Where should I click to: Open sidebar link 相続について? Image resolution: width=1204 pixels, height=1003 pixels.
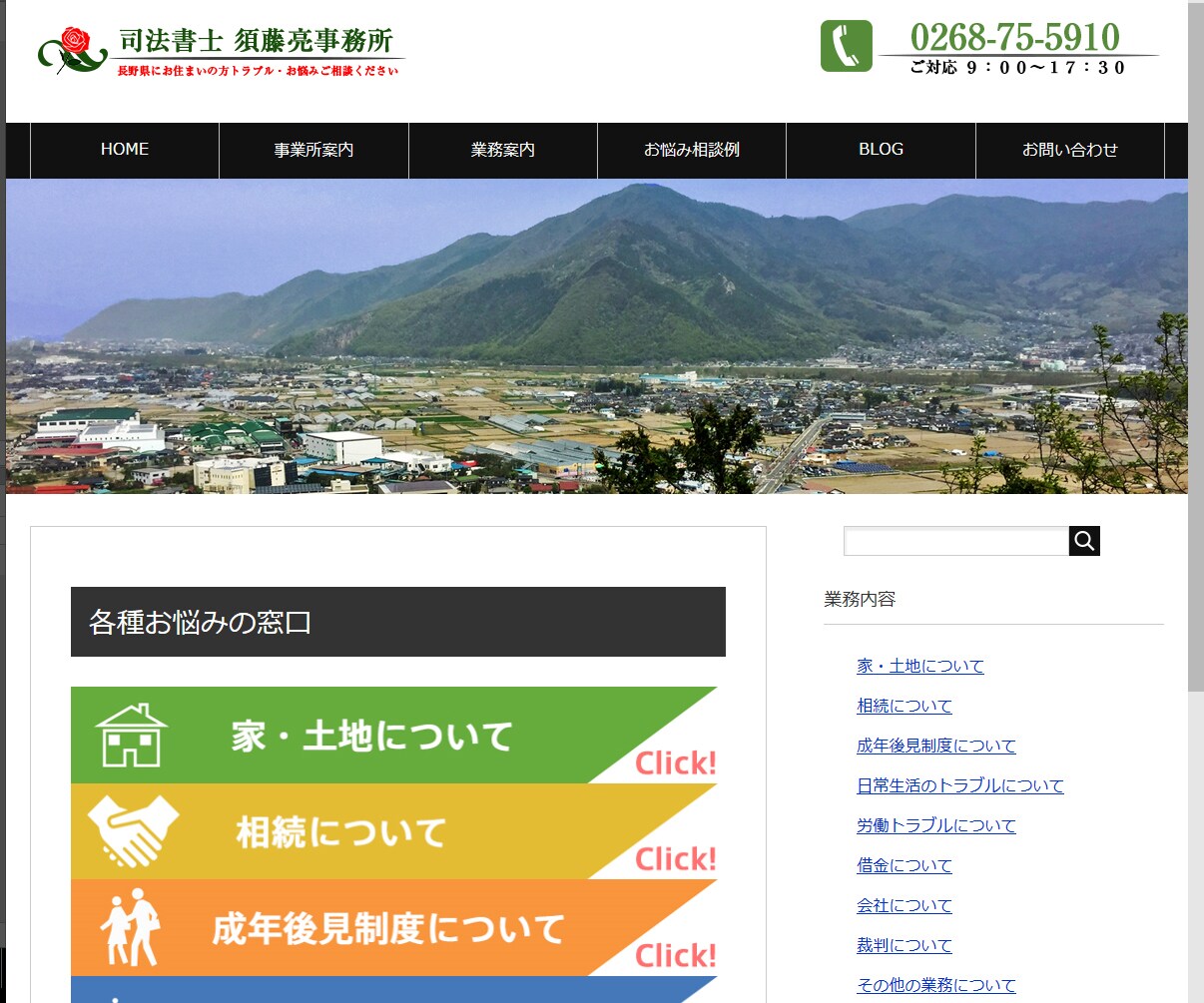point(904,706)
